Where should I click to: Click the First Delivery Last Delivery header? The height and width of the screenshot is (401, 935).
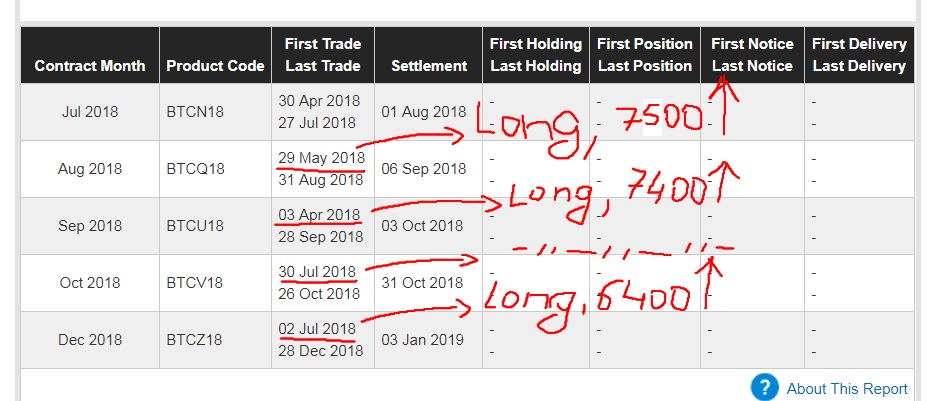859,55
